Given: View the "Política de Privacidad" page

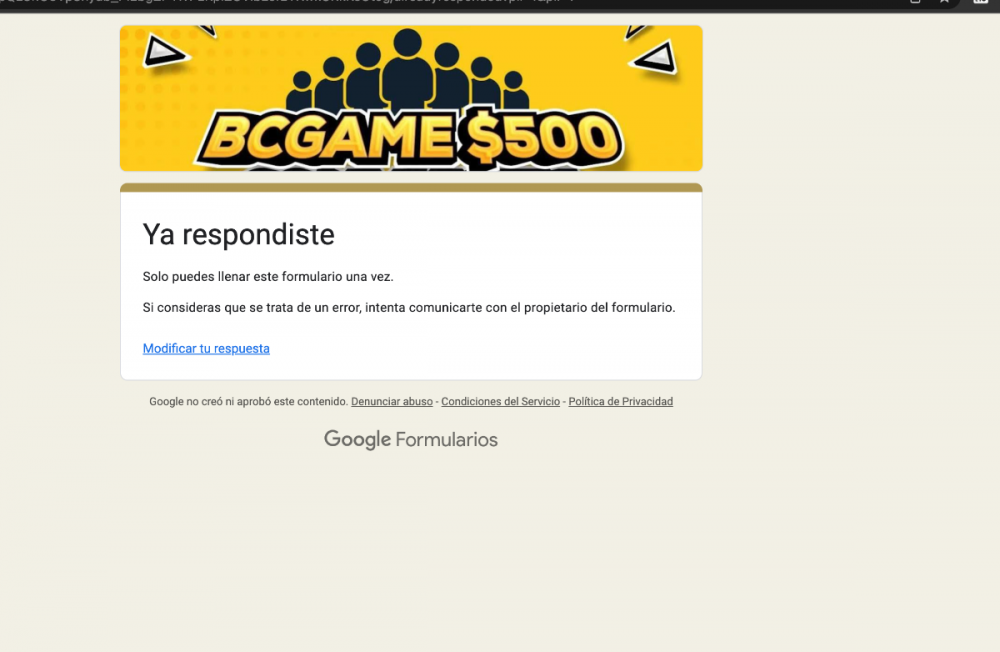Looking at the screenshot, I should (620, 401).
